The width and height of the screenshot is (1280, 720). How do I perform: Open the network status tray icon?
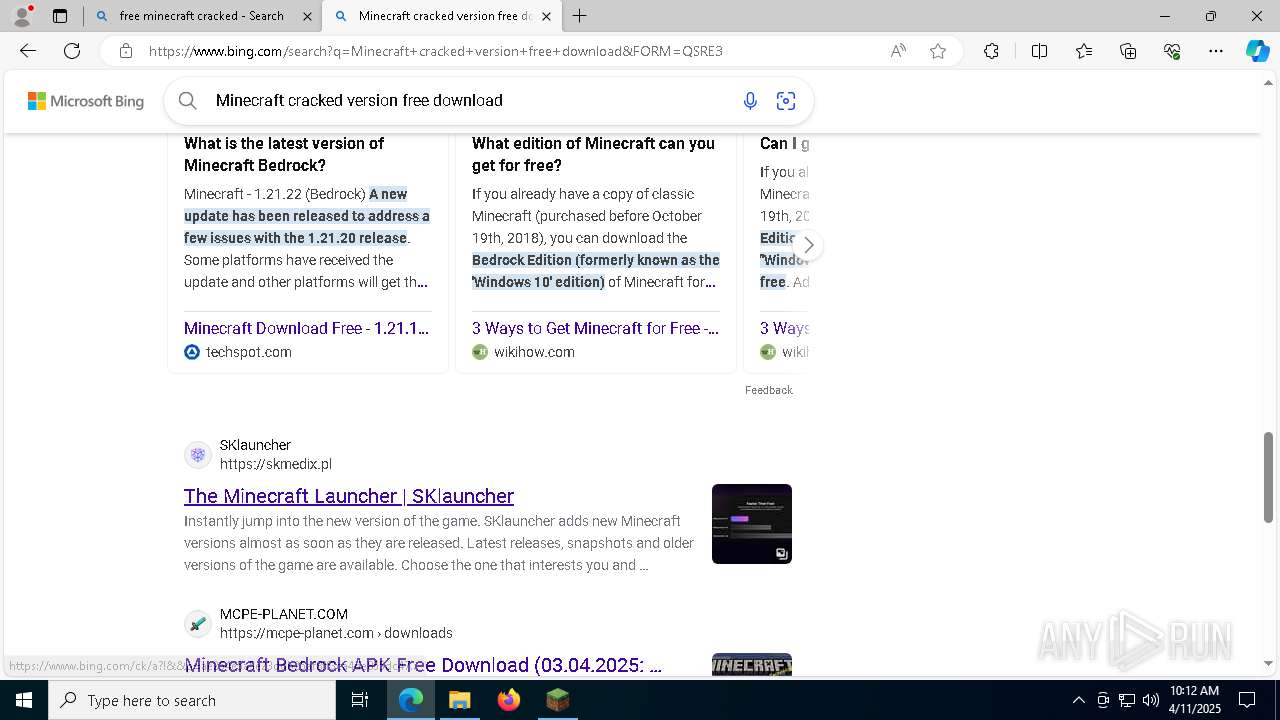tap(1127, 700)
